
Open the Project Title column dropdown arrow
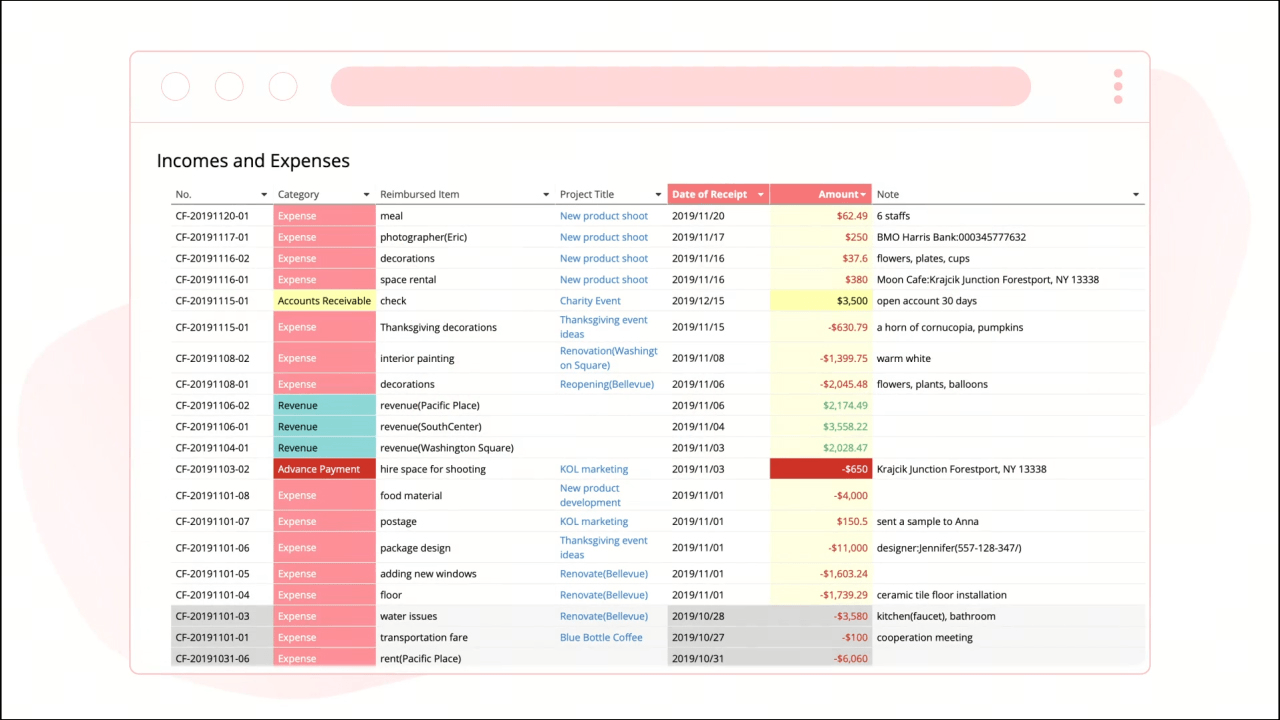click(658, 195)
